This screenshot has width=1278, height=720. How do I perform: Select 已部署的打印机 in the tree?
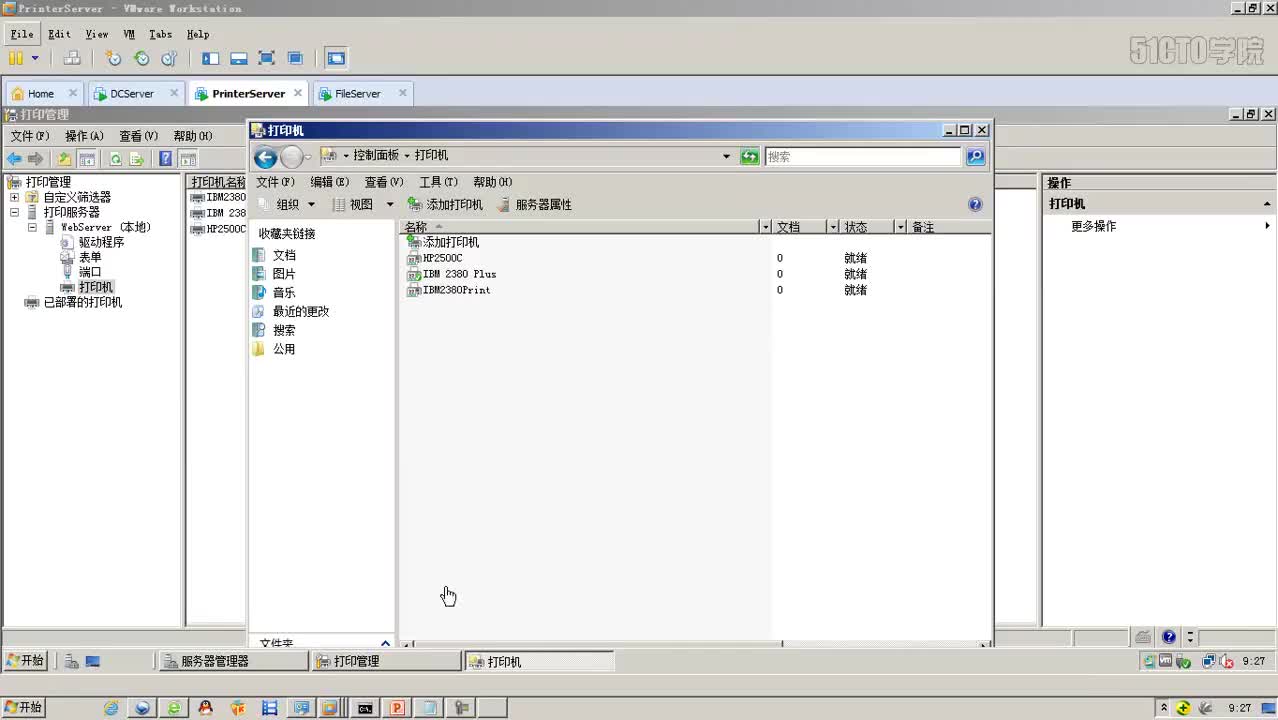tap(83, 302)
